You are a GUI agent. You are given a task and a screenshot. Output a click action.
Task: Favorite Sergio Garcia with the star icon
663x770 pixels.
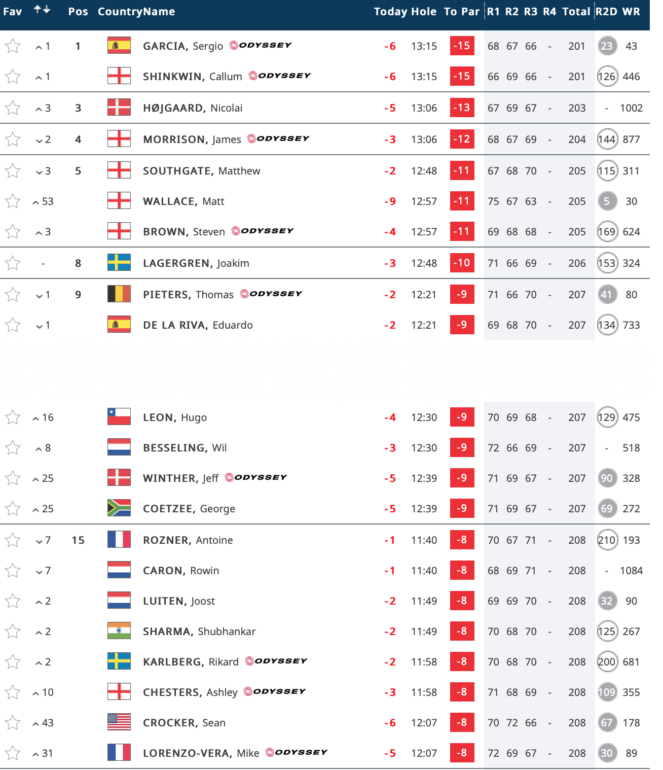coord(13,46)
